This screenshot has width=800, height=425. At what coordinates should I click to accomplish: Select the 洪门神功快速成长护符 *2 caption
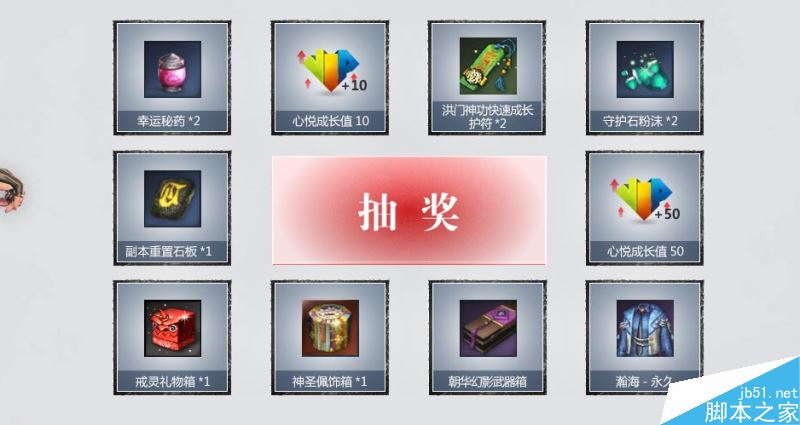pos(488,117)
